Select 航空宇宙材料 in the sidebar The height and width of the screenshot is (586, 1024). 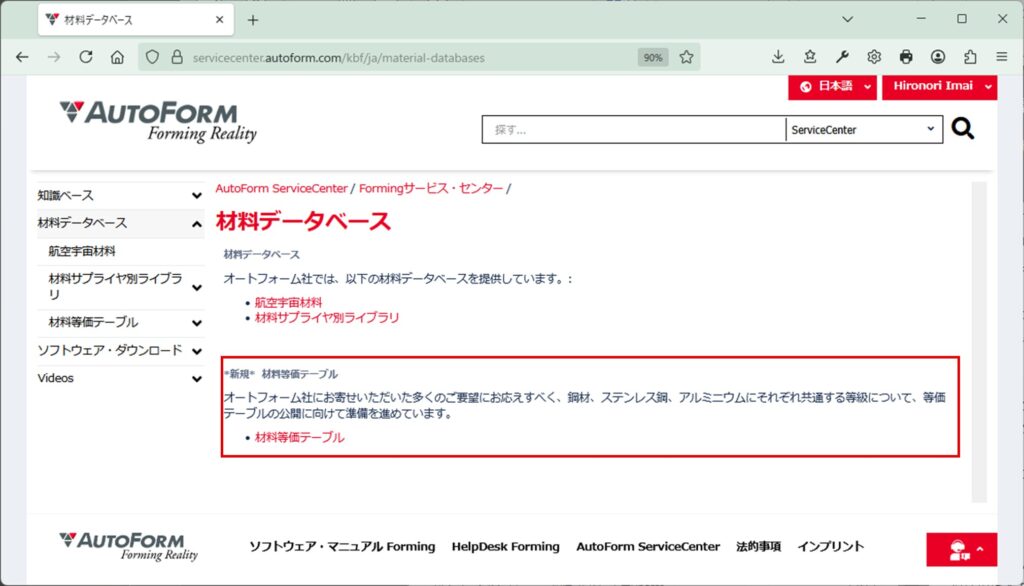click(82, 252)
